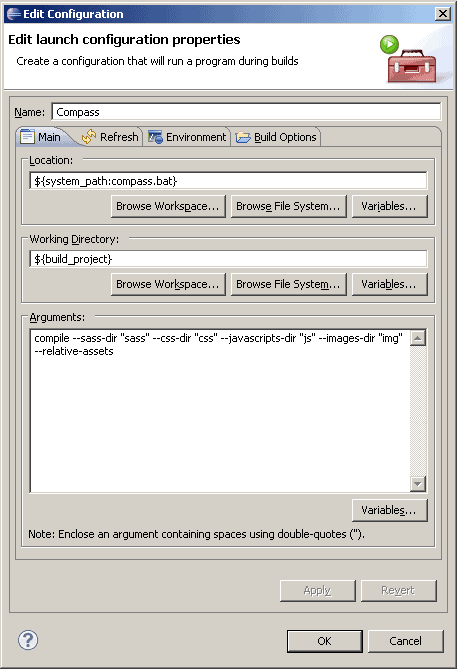Click the Environment tab icon

point(155,137)
